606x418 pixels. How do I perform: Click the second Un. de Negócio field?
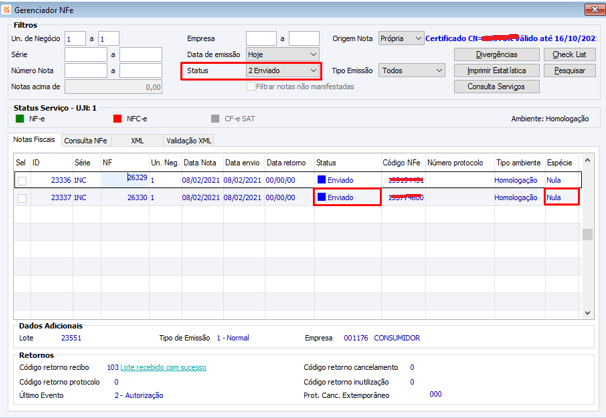point(109,39)
